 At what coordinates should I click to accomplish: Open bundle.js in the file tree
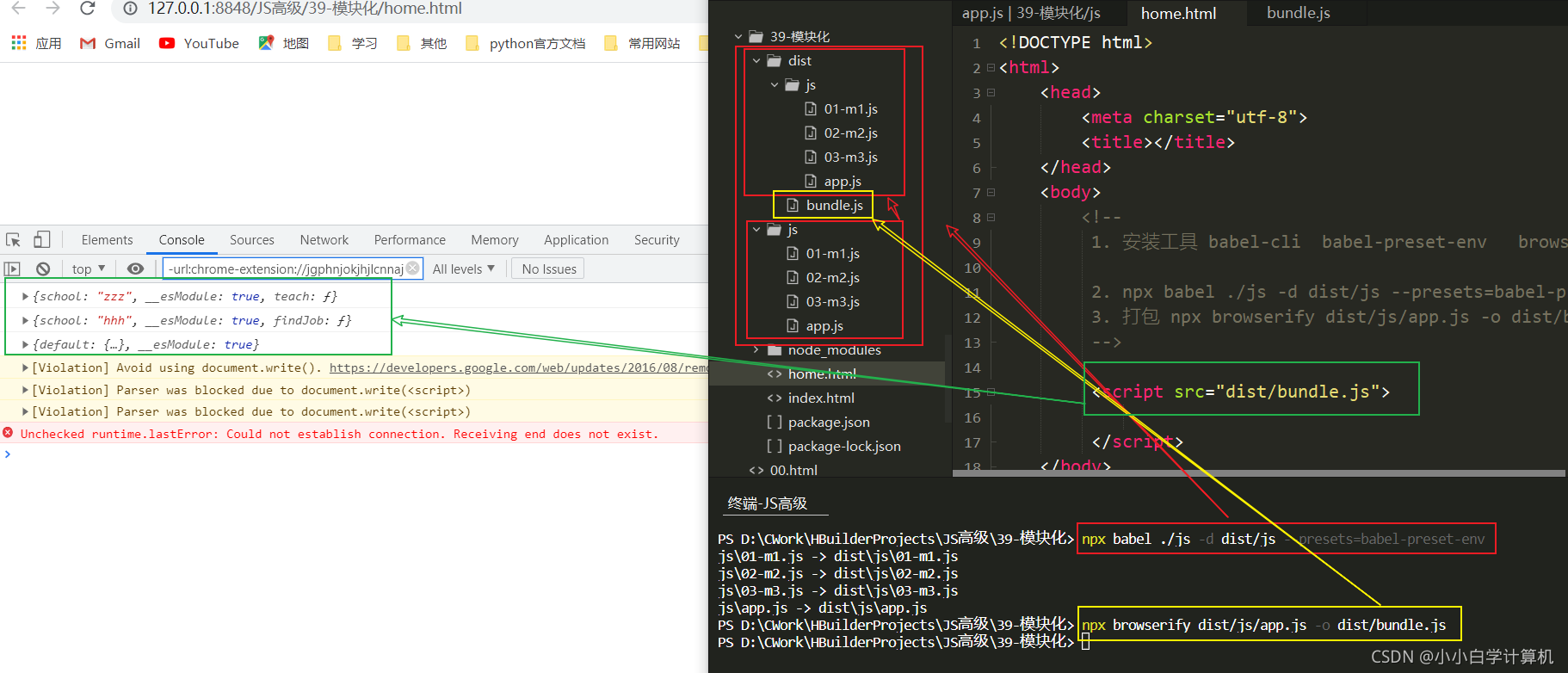click(x=824, y=205)
